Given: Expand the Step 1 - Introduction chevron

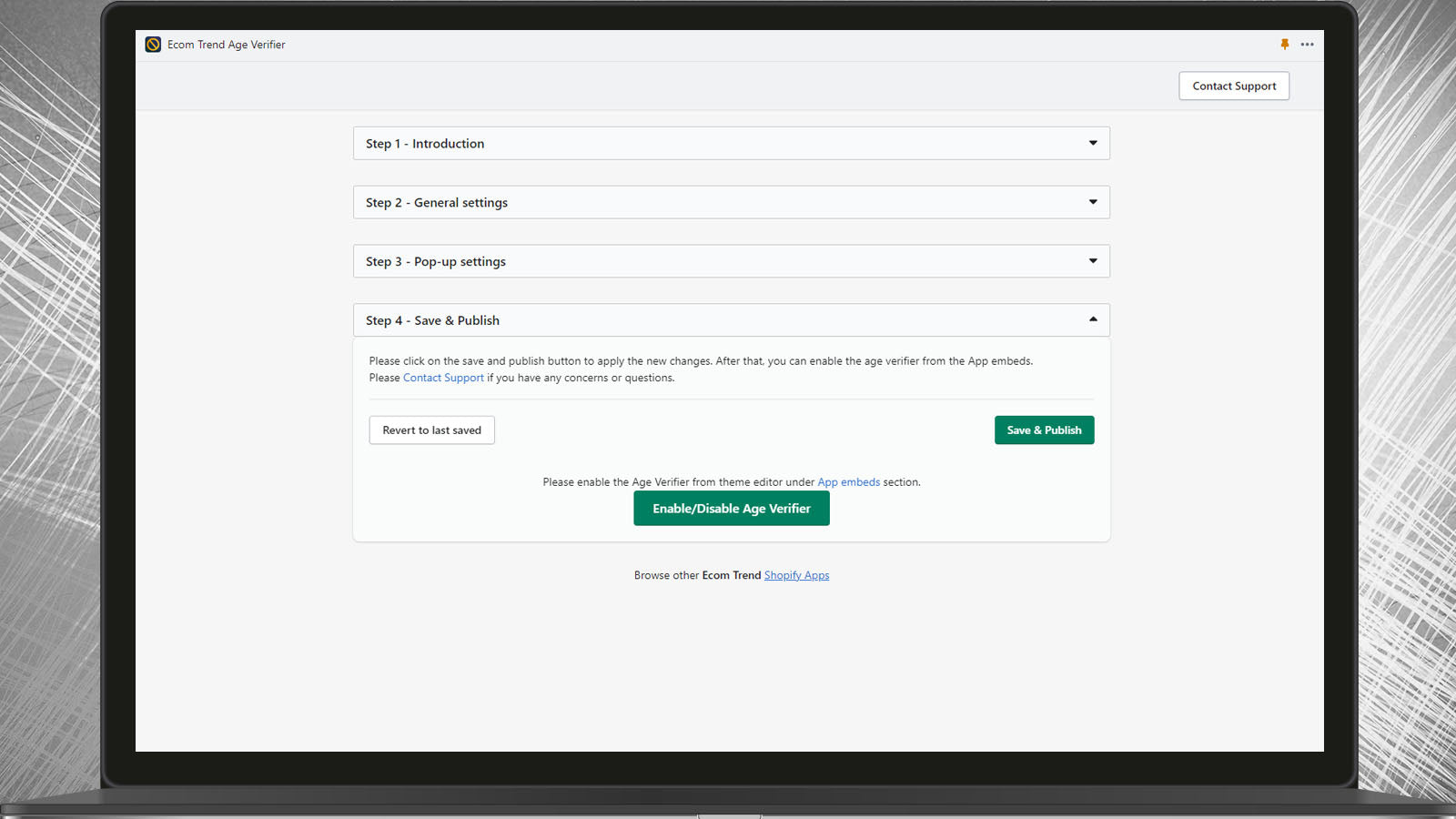Looking at the screenshot, I should tap(1092, 143).
